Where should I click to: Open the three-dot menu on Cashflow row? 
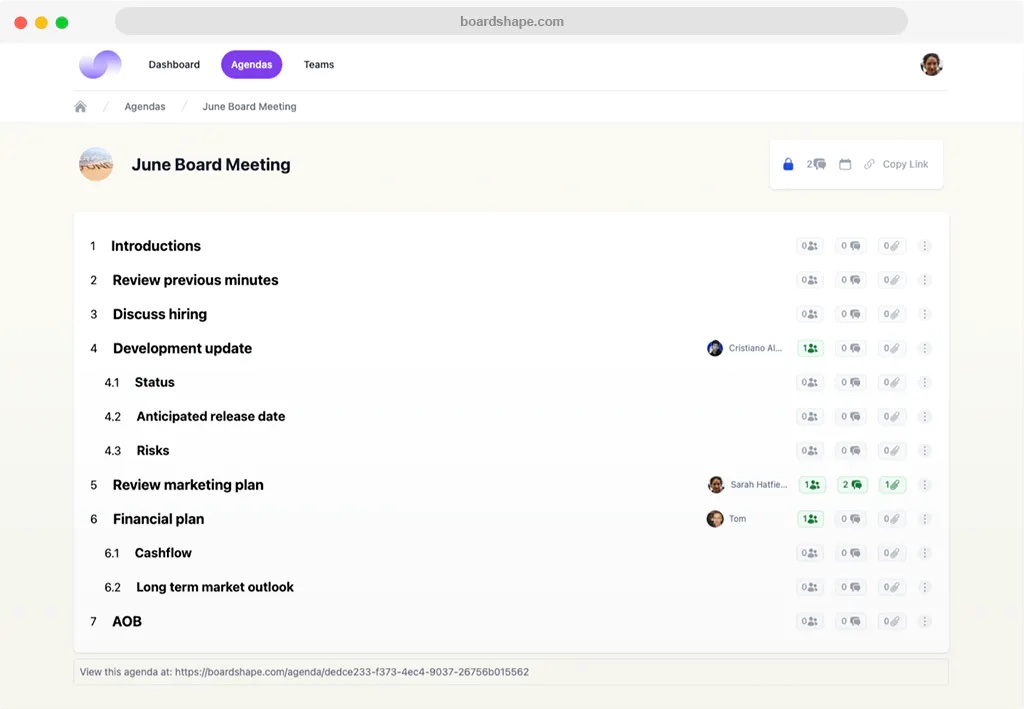click(925, 552)
